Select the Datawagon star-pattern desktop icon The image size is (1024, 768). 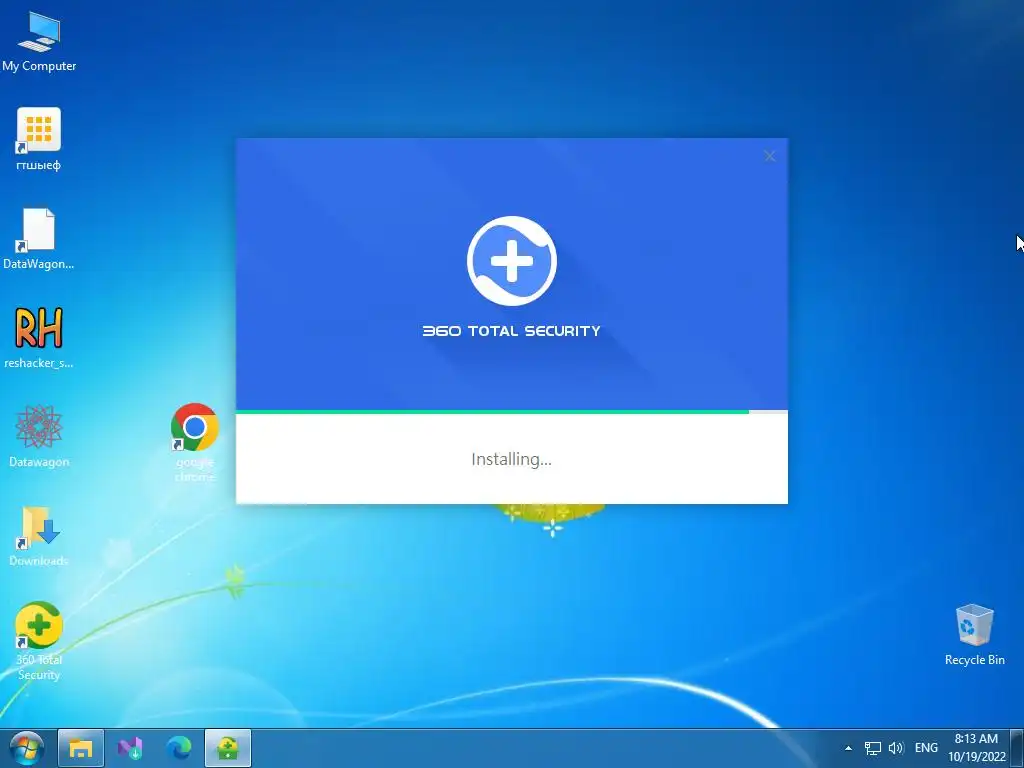click(39, 436)
